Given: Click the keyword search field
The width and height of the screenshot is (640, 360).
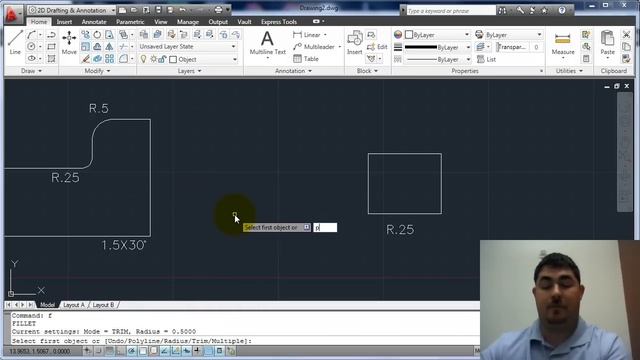Looking at the screenshot, I should click(x=451, y=11).
